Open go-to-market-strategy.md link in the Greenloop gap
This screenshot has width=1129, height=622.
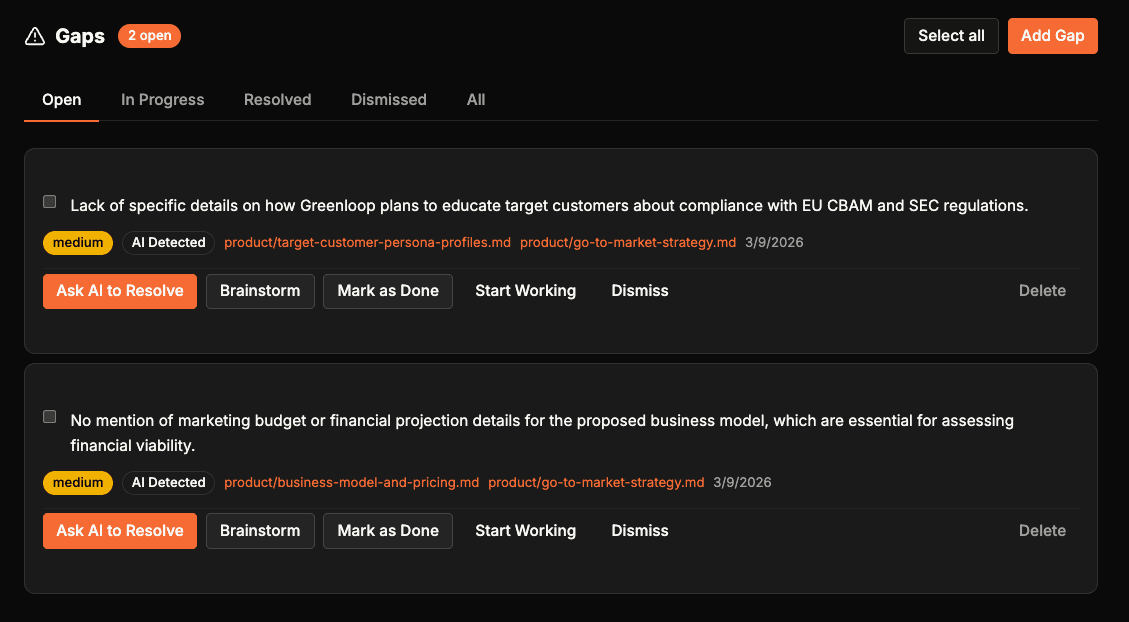pos(628,243)
